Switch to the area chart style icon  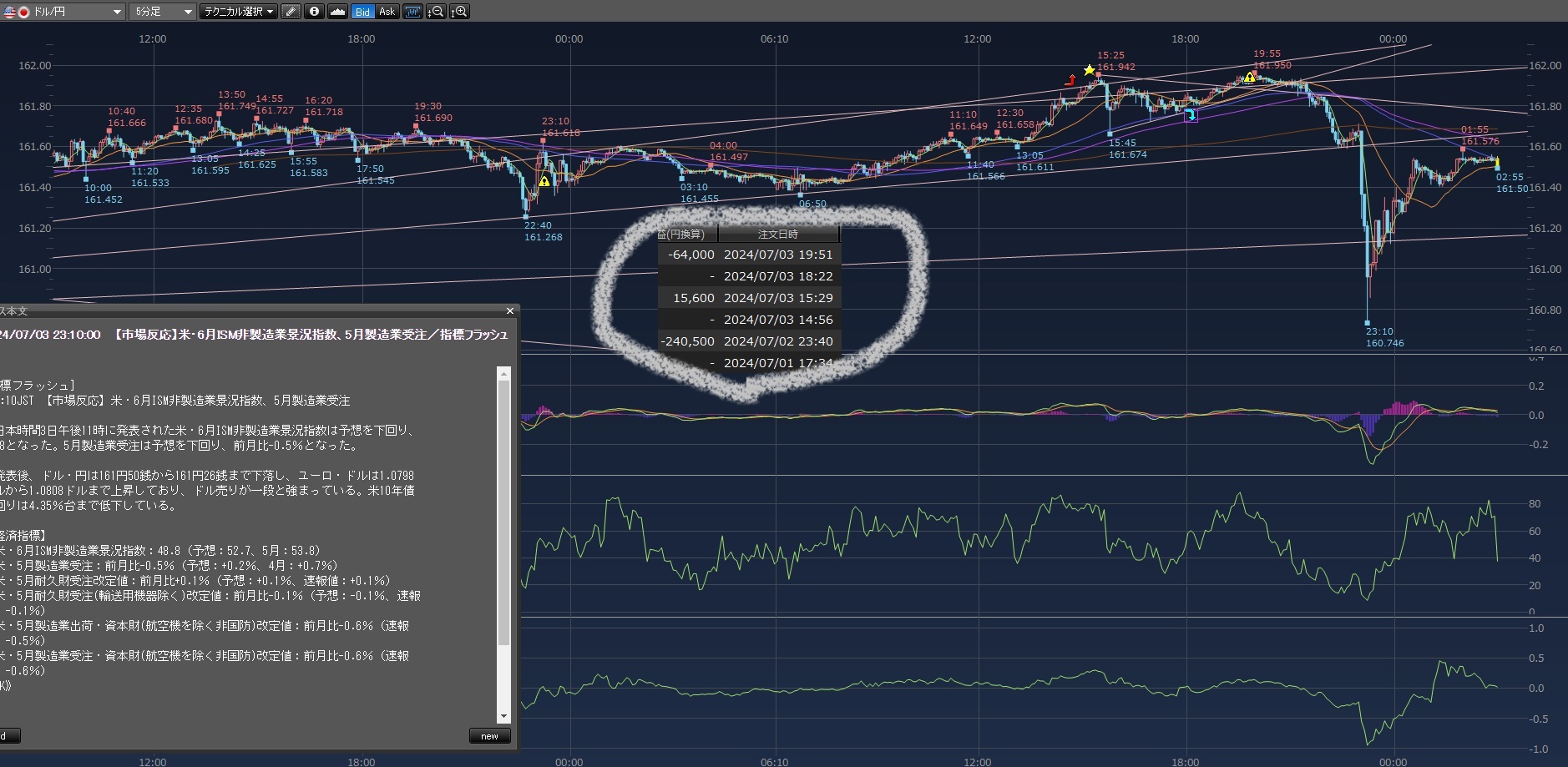pos(337,12)
